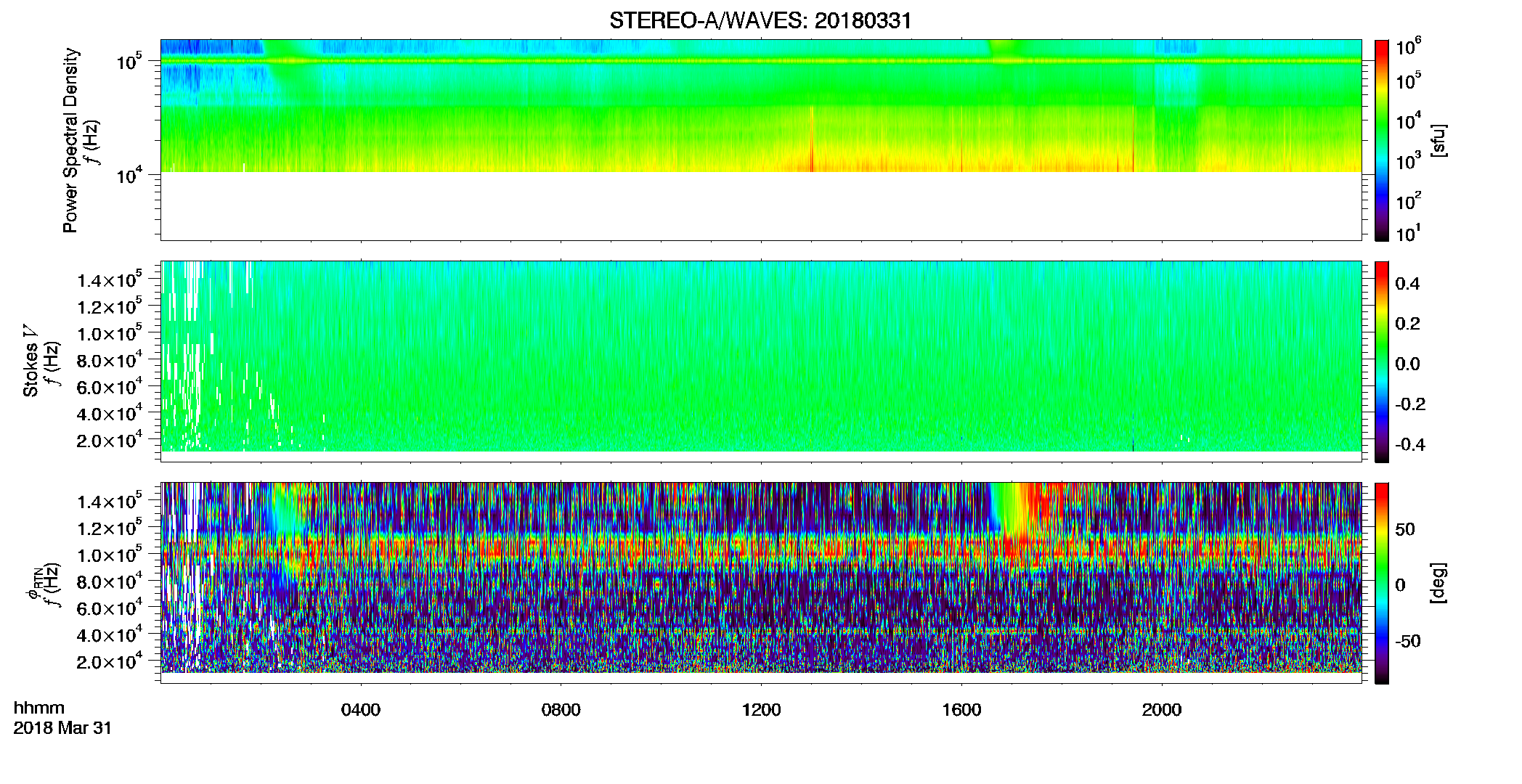Viewport: 1522px width, 784px height.
Task: Click the hhmm axis label
Action: pyautogui.click(x=39, y=709)
